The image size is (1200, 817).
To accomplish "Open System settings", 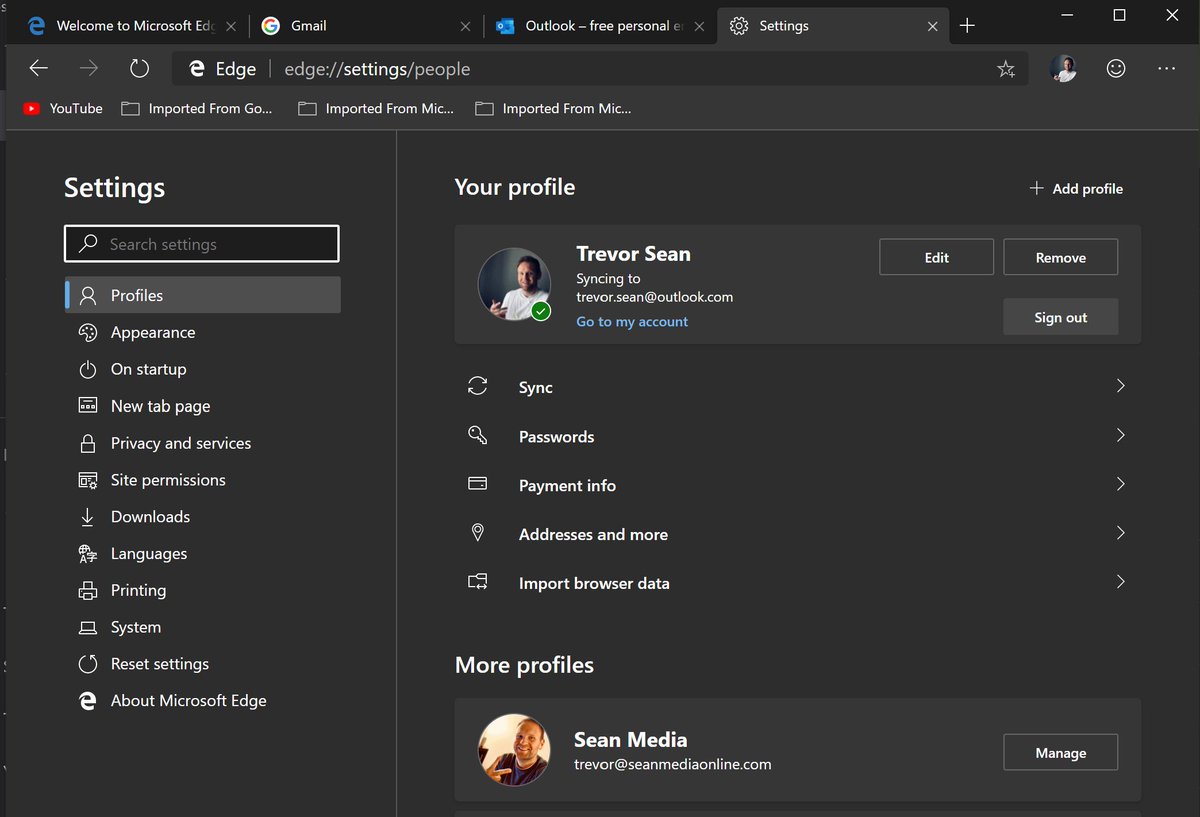I will (203, 627).
